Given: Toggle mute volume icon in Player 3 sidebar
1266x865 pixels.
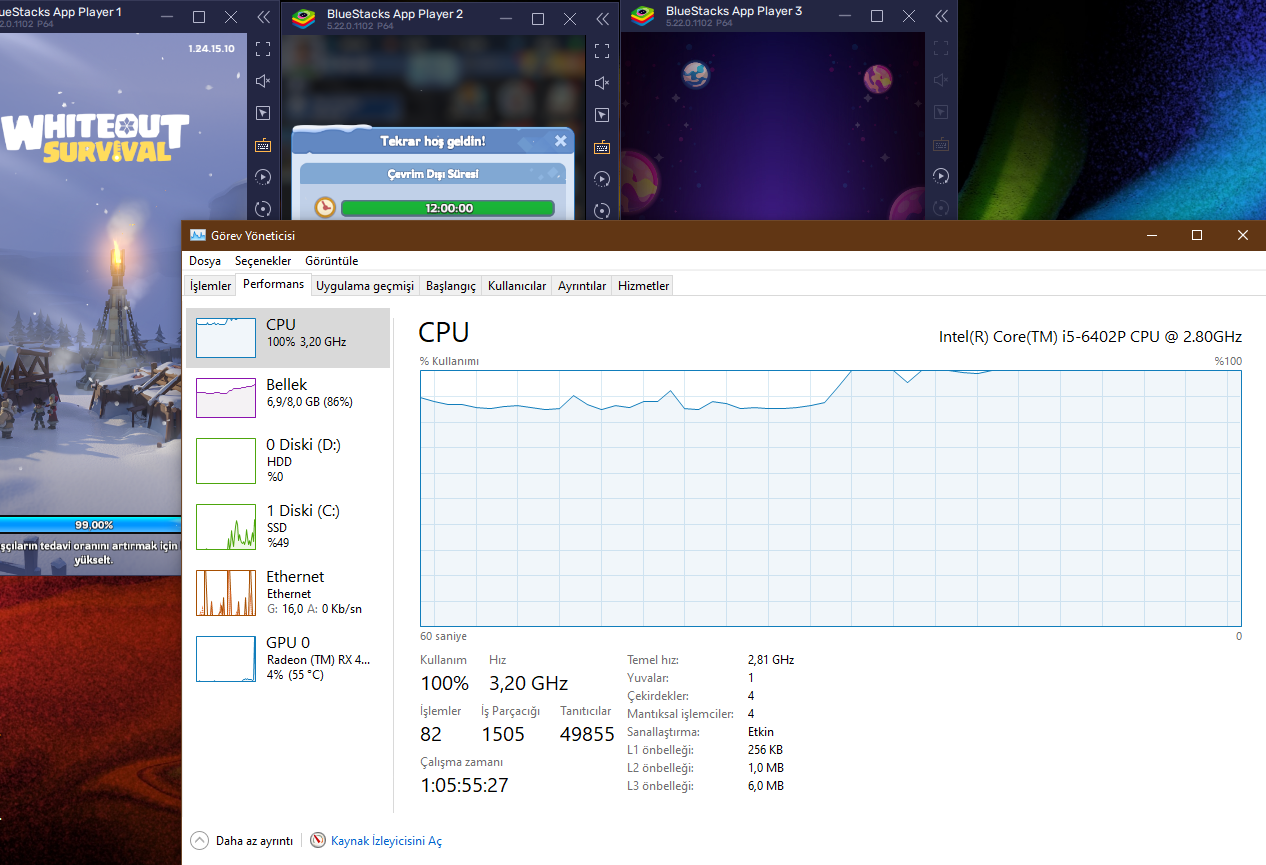Looking at the screenshot, I should (941, 80).
